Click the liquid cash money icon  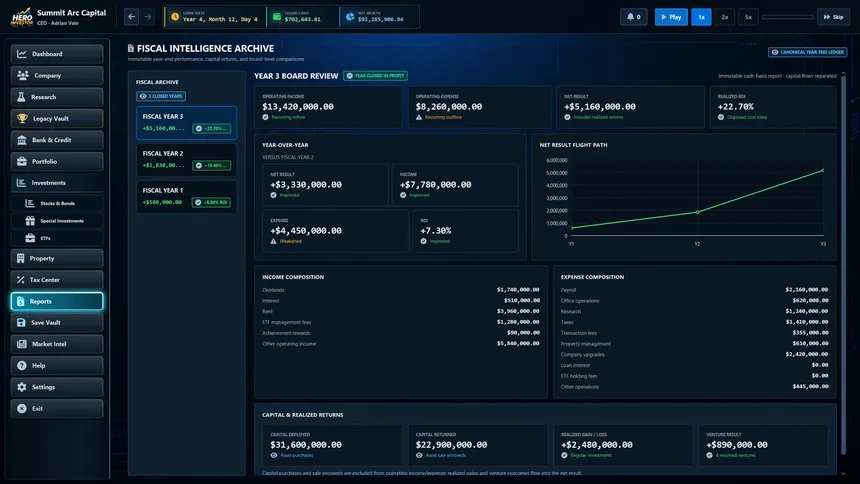tap(277, 17)
